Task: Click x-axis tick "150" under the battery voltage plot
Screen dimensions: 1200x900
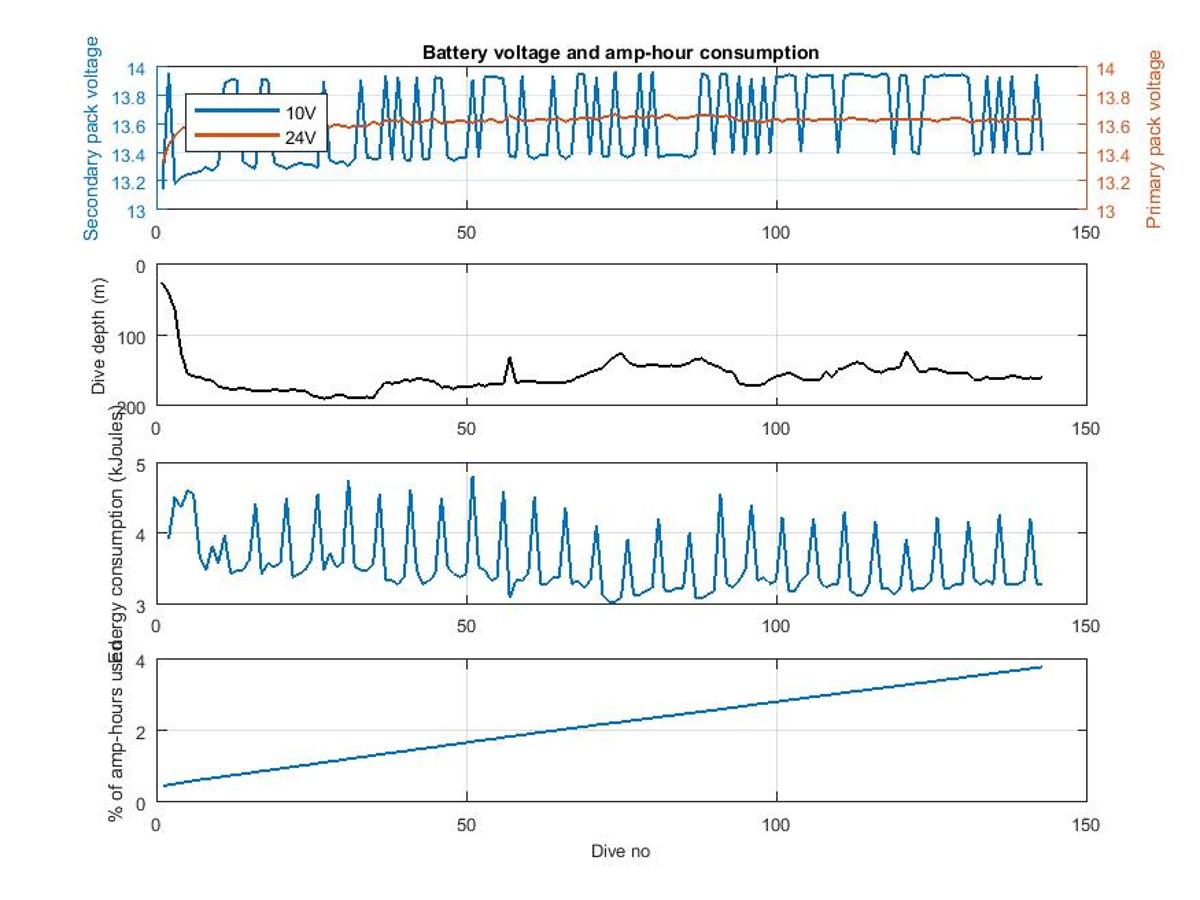Action: pos(1086,231)
